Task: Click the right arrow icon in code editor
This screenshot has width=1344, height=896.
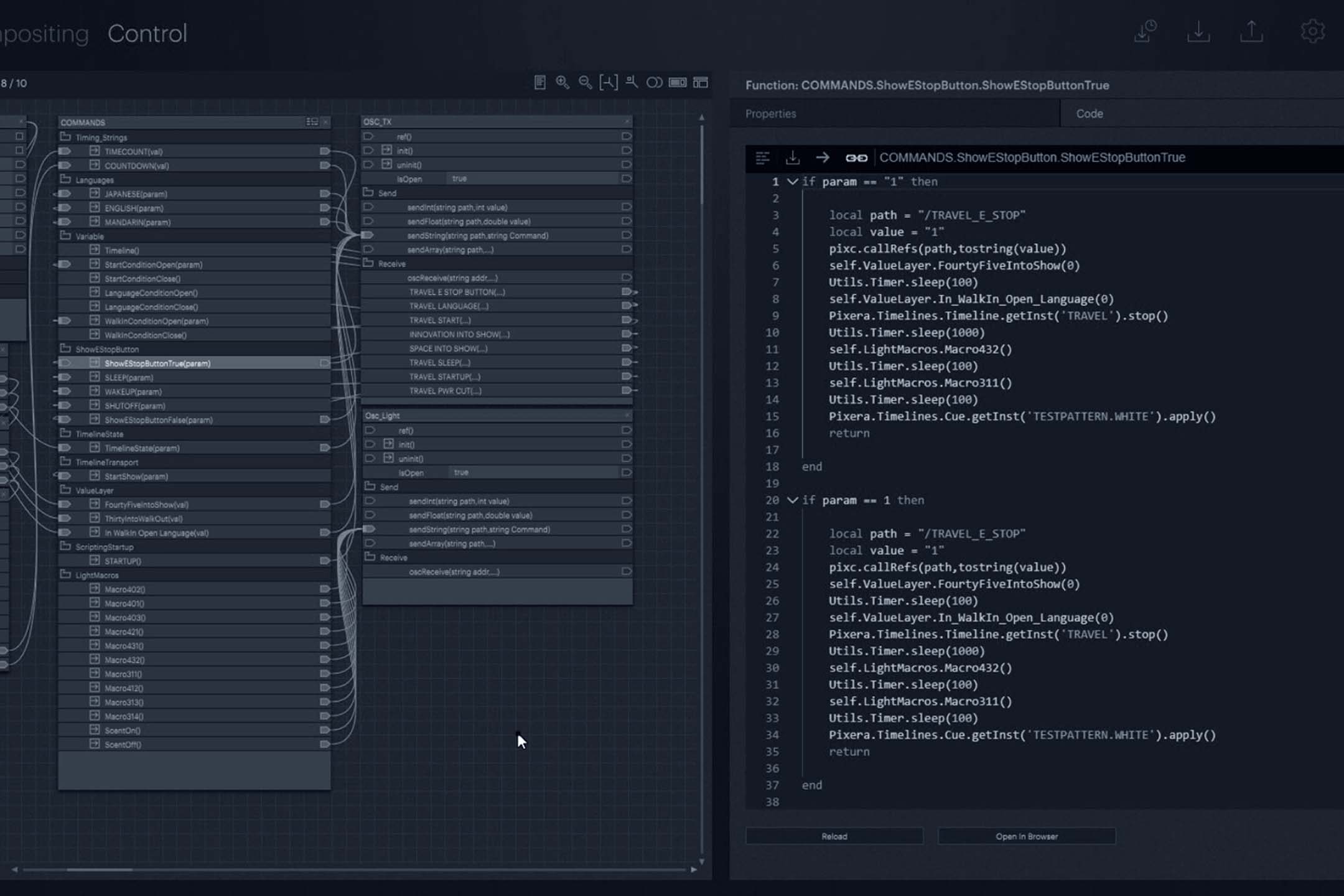Action: point(823,158)
